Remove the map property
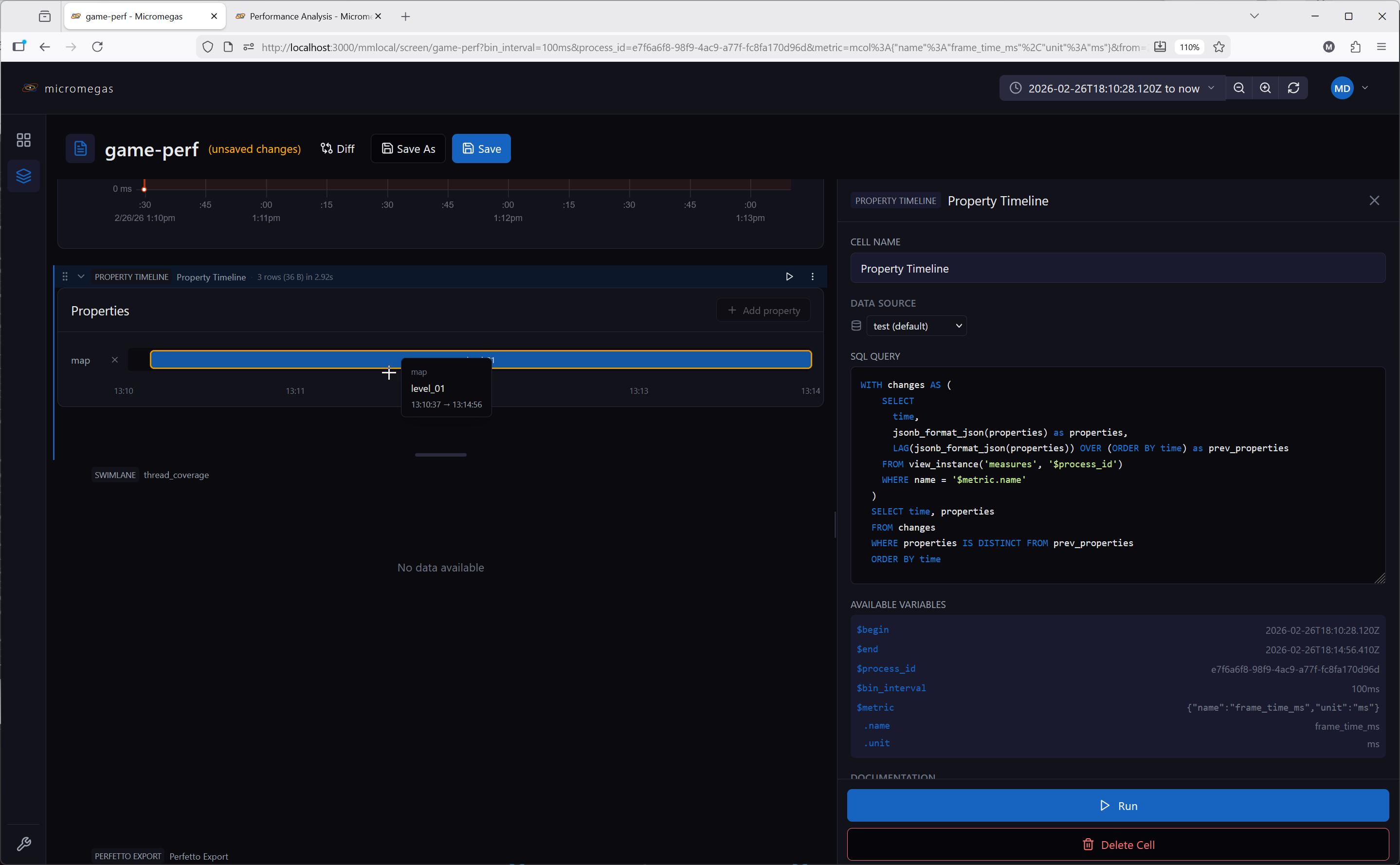The height and width of the screenshot is (865, 1400). pyautogui.click(x=115, y=360)
